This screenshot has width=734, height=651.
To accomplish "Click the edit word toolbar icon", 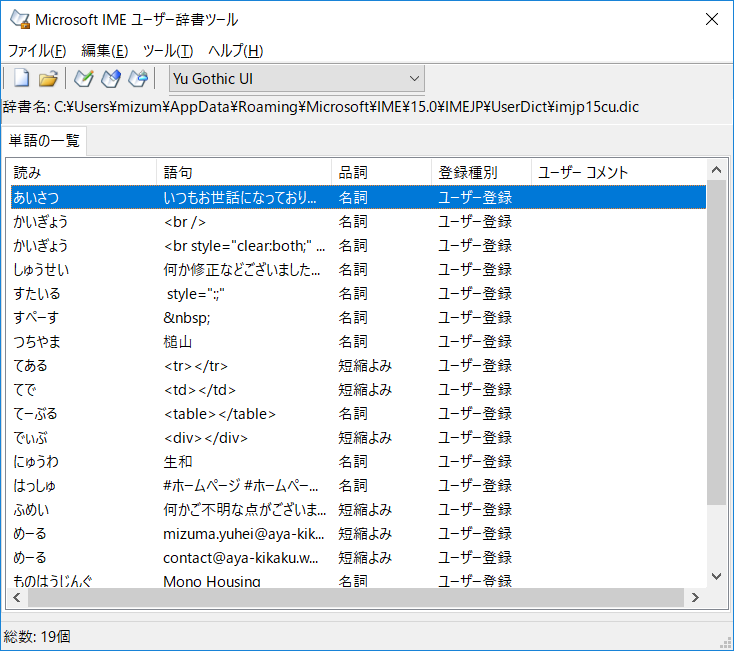I will (111, 78).
